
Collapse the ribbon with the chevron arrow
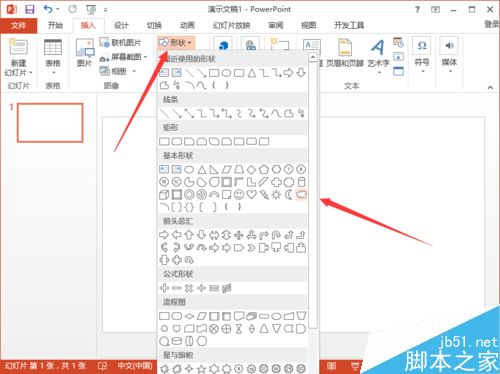coord(490,87)
